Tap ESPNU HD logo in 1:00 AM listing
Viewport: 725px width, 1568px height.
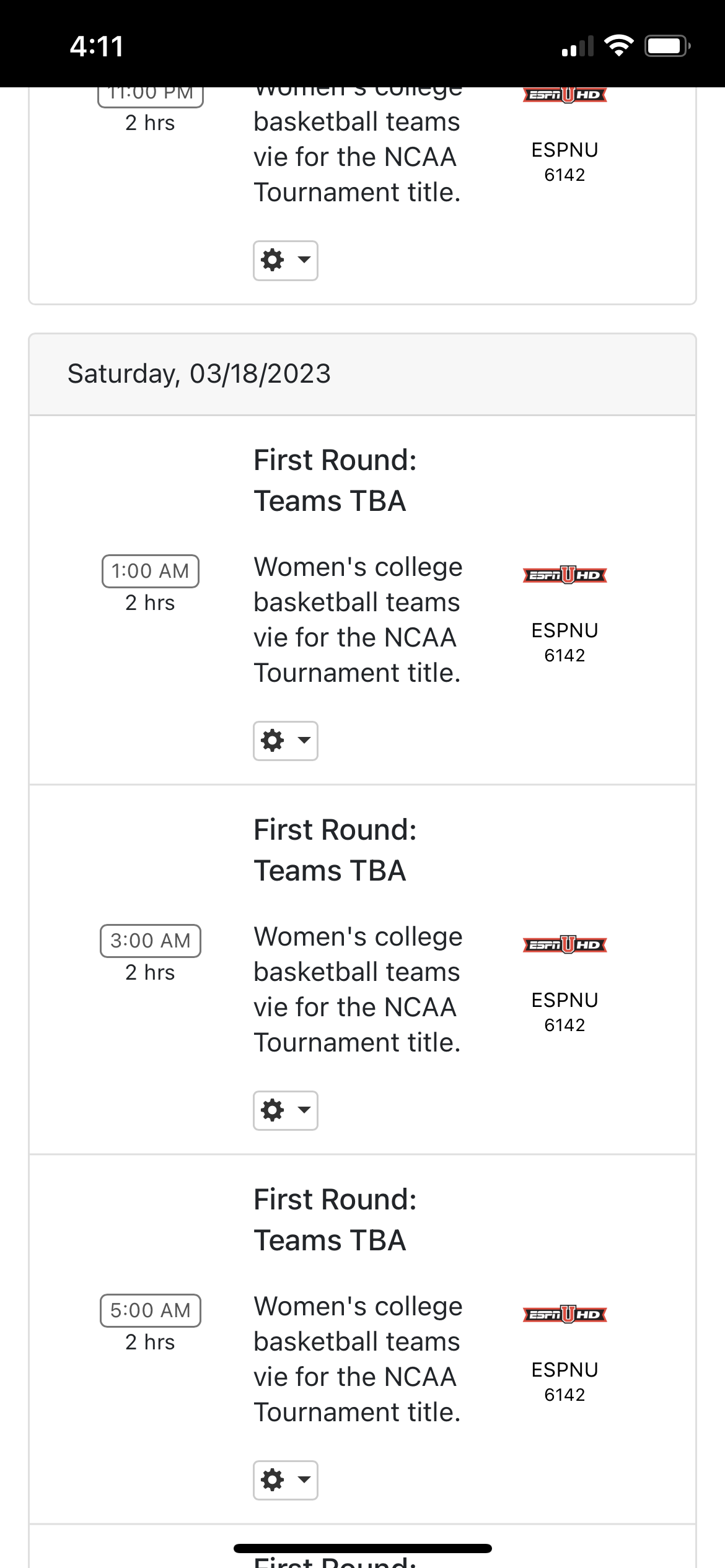[x=565, y=575]
